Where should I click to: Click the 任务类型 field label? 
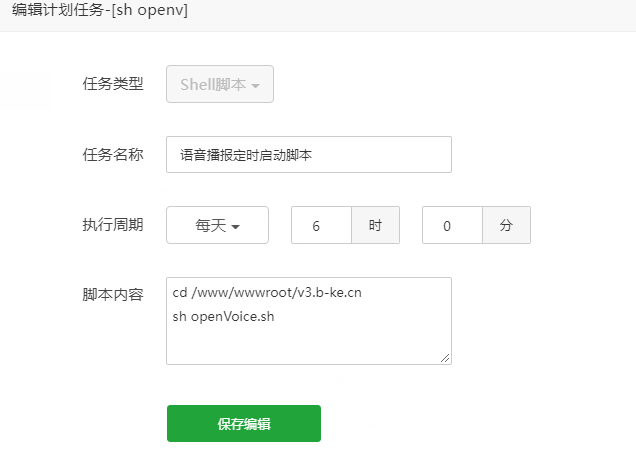113,84
